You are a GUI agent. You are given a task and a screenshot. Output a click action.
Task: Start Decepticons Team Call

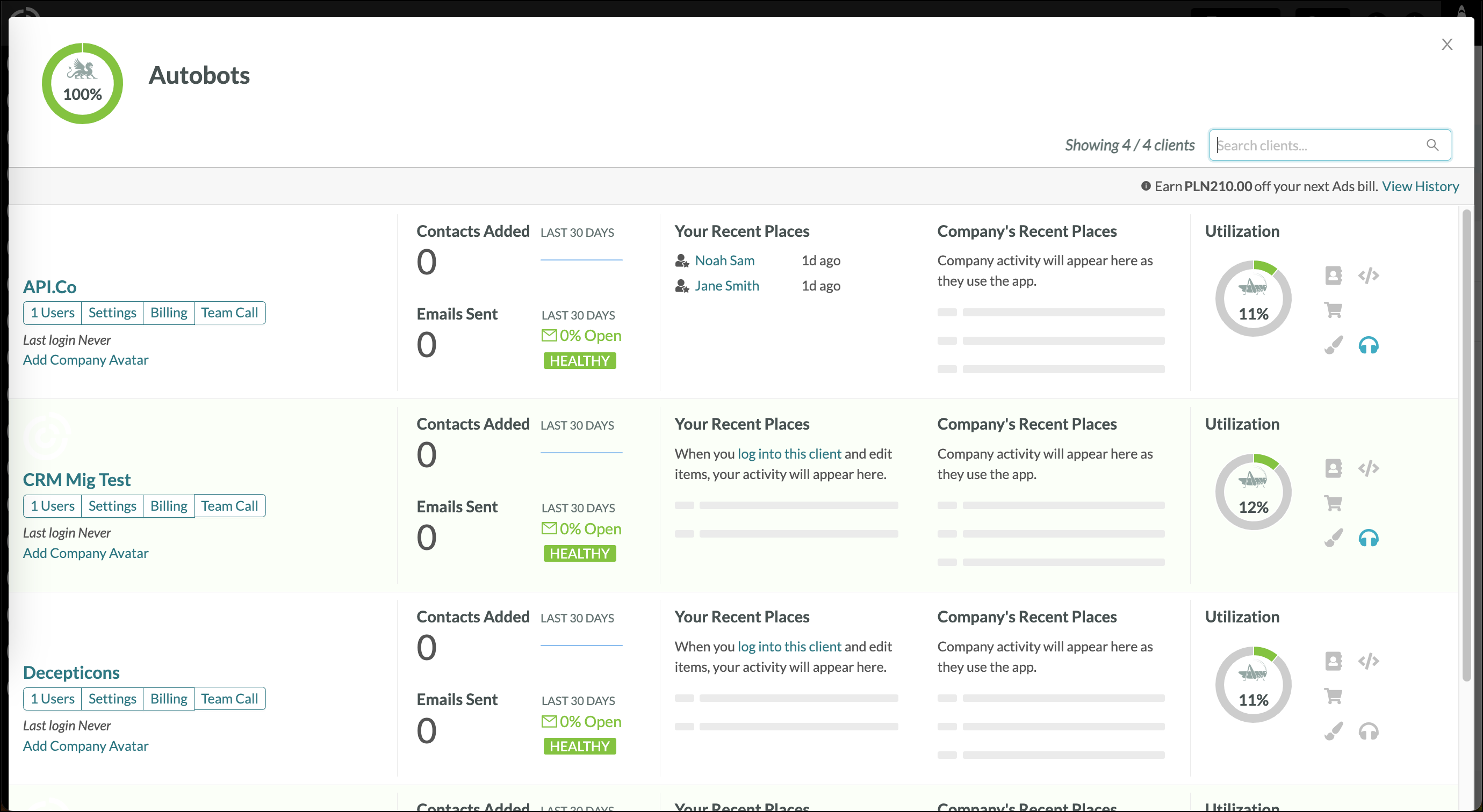[230, 699]
